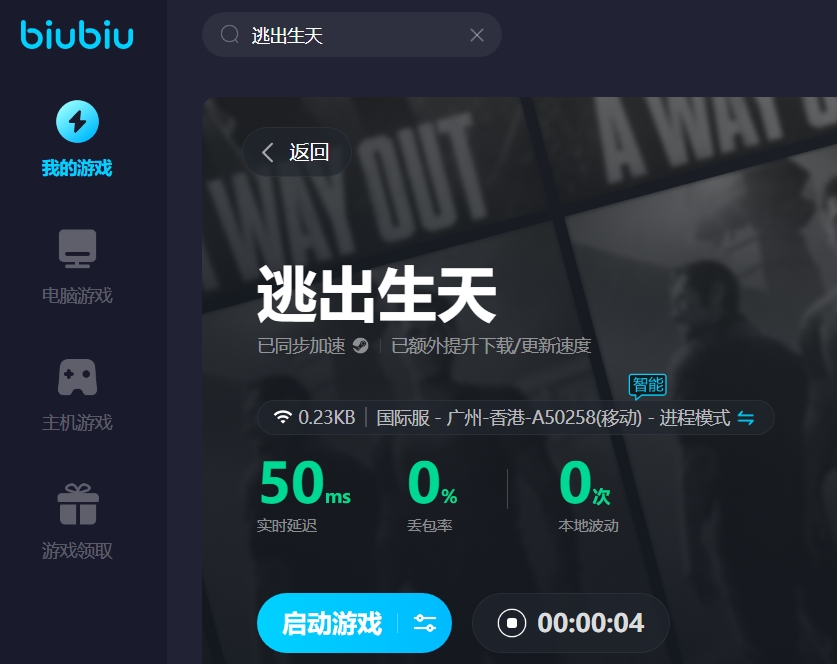The width and height of the screenshot is (837, 664).
Task: Select the 电脑游戏 menu label
Action: click(77, 295)
